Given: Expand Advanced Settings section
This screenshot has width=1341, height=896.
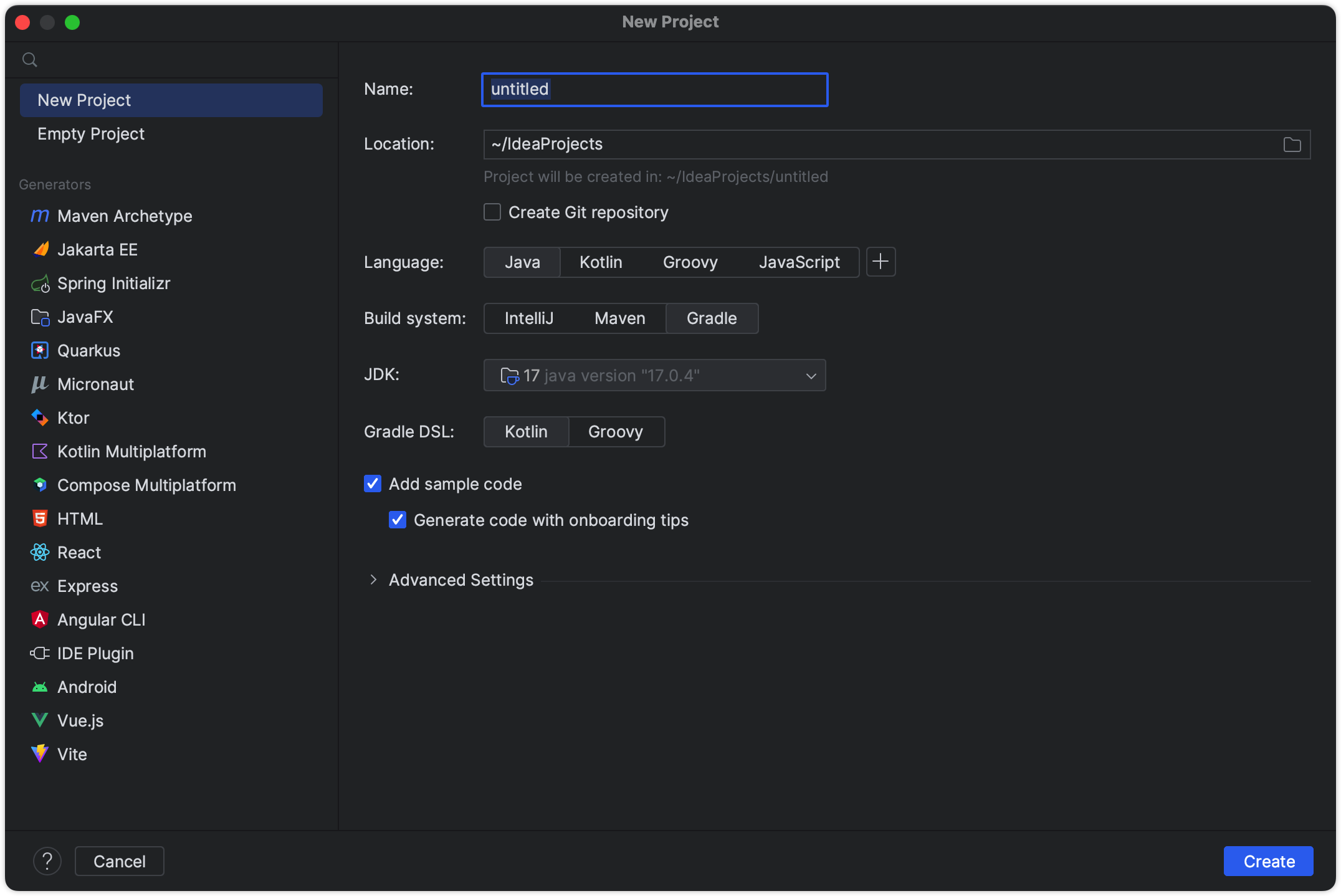Looking at the screenshot, I should tap(373, 580).
